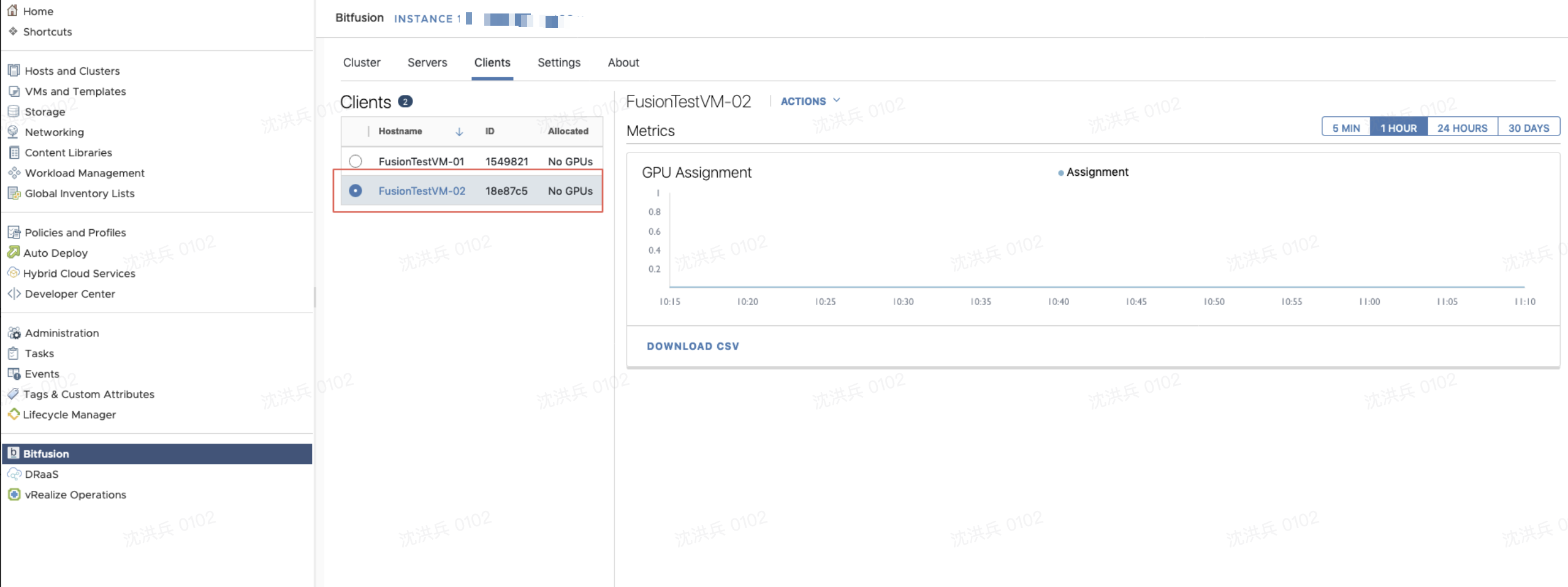Click the Clients count badge
This screenshot has width=1568, height=587.
click(405, 101)
